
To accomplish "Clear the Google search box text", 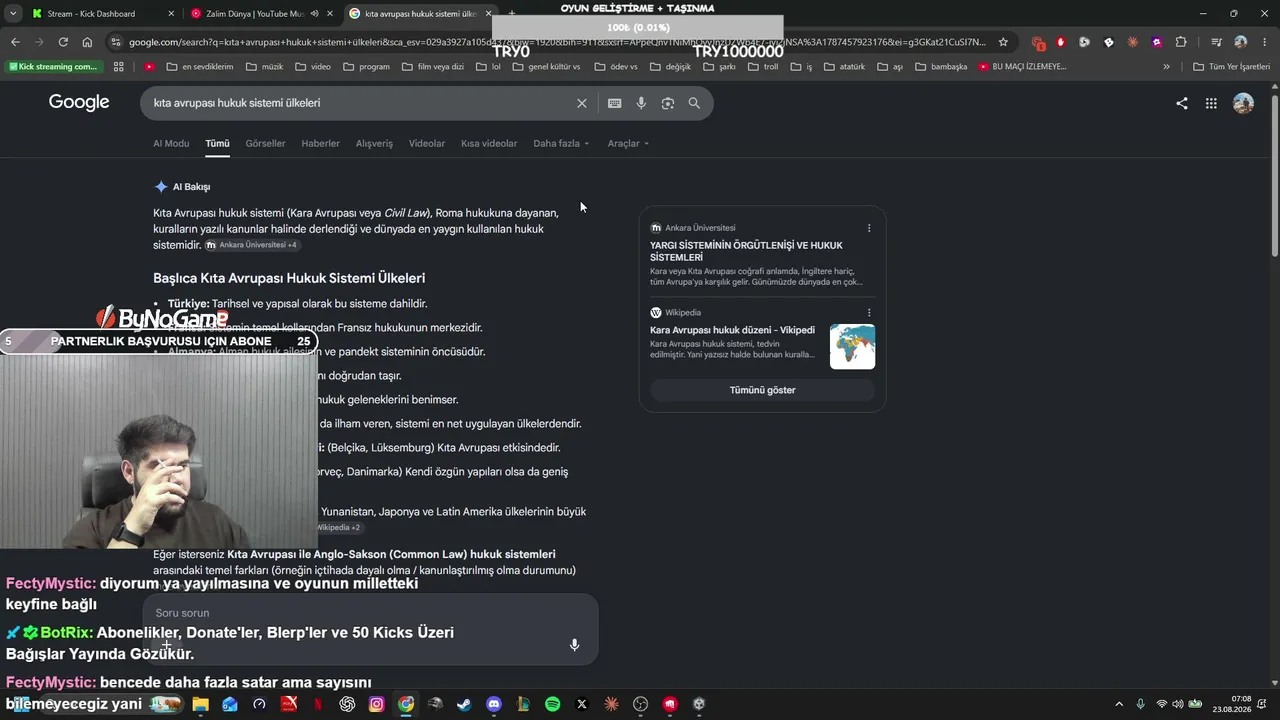I will pos(581,103).
